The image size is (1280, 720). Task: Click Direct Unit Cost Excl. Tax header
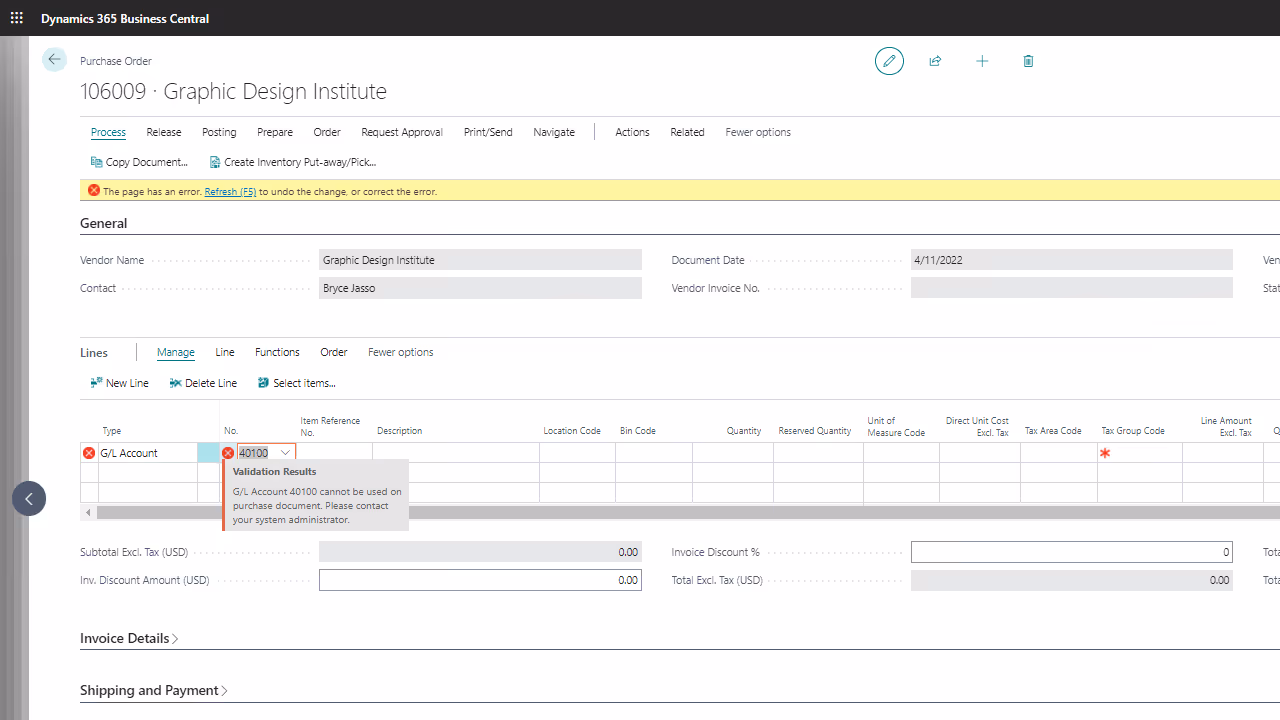(977, 427)
